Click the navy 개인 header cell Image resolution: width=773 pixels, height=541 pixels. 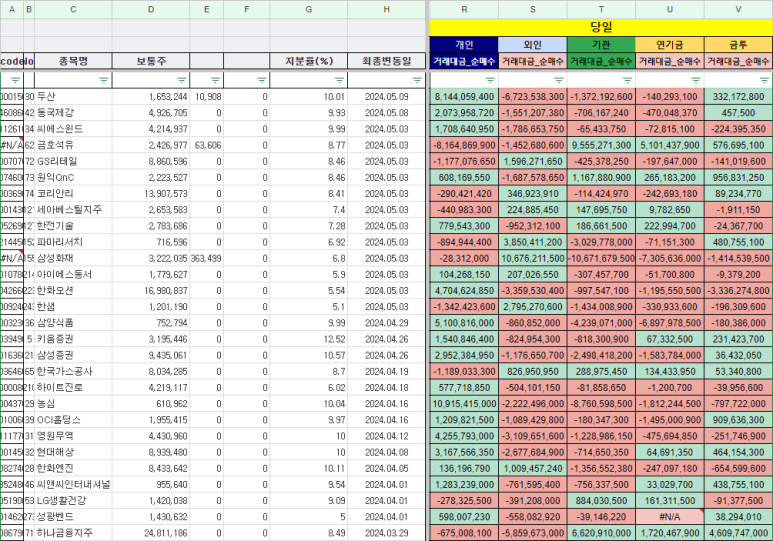(464, 44)
